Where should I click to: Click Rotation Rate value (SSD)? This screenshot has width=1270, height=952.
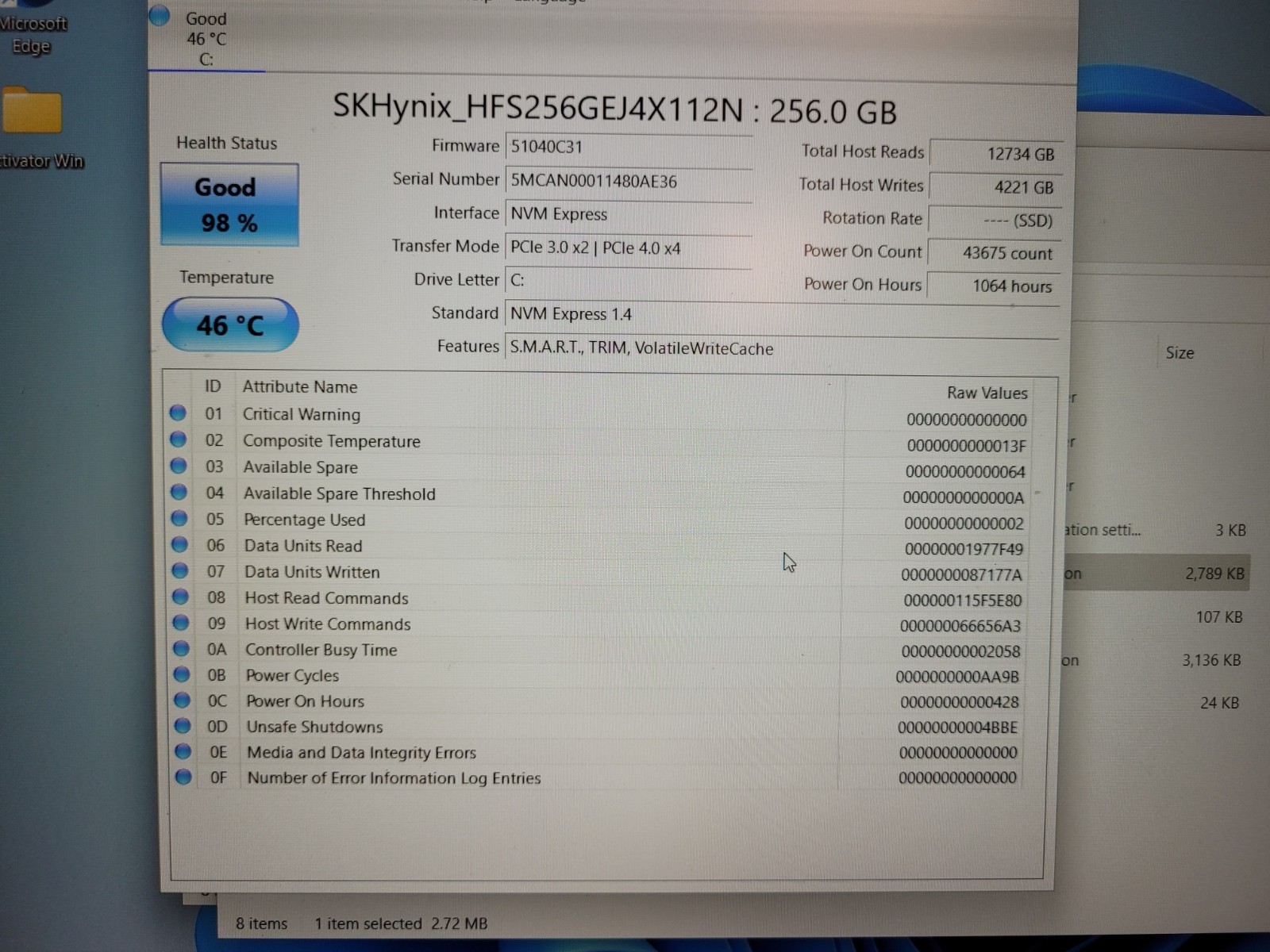pos(995,220)
